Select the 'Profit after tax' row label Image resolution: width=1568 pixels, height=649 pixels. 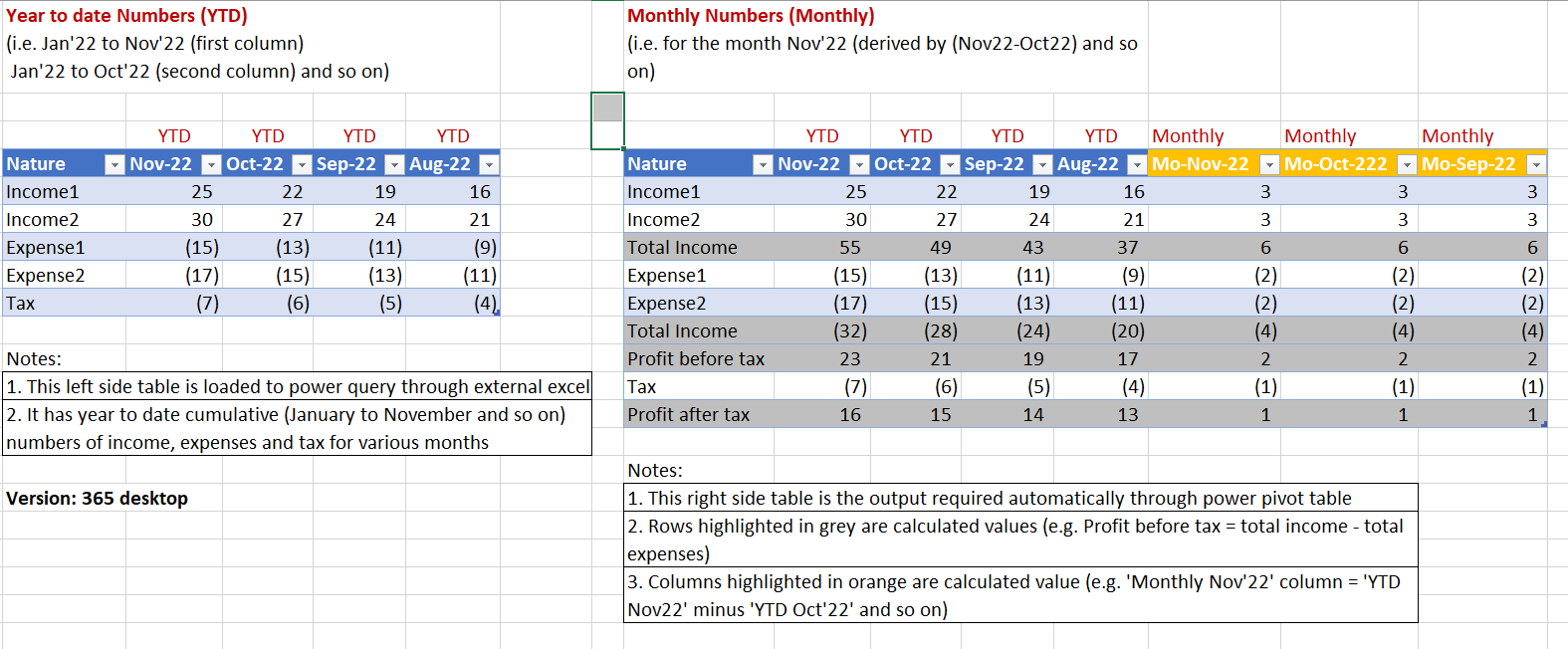688,415
